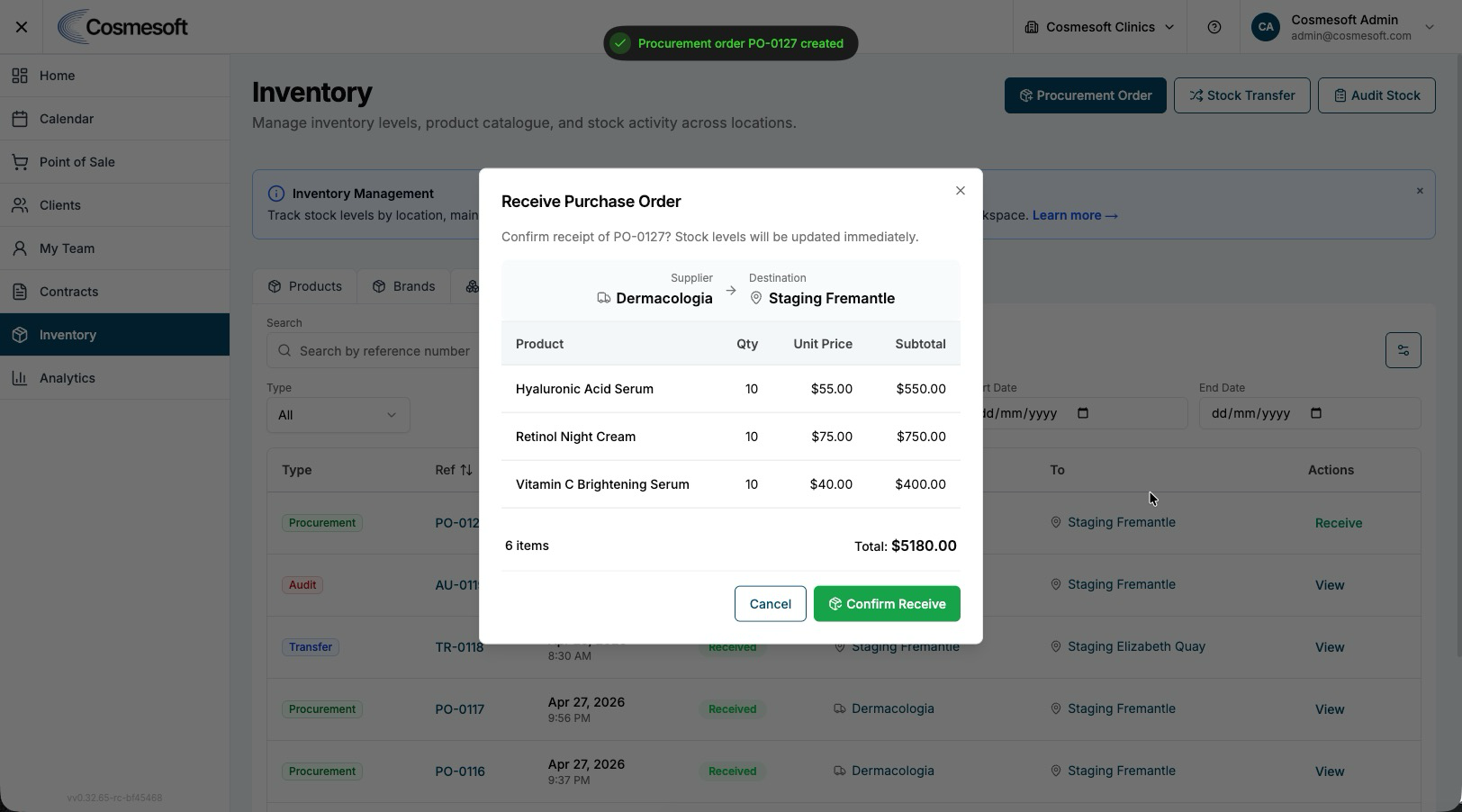Open the Type filter dropdown
The width and height of the screenshot is (1462, 812).
coord(338,415)
